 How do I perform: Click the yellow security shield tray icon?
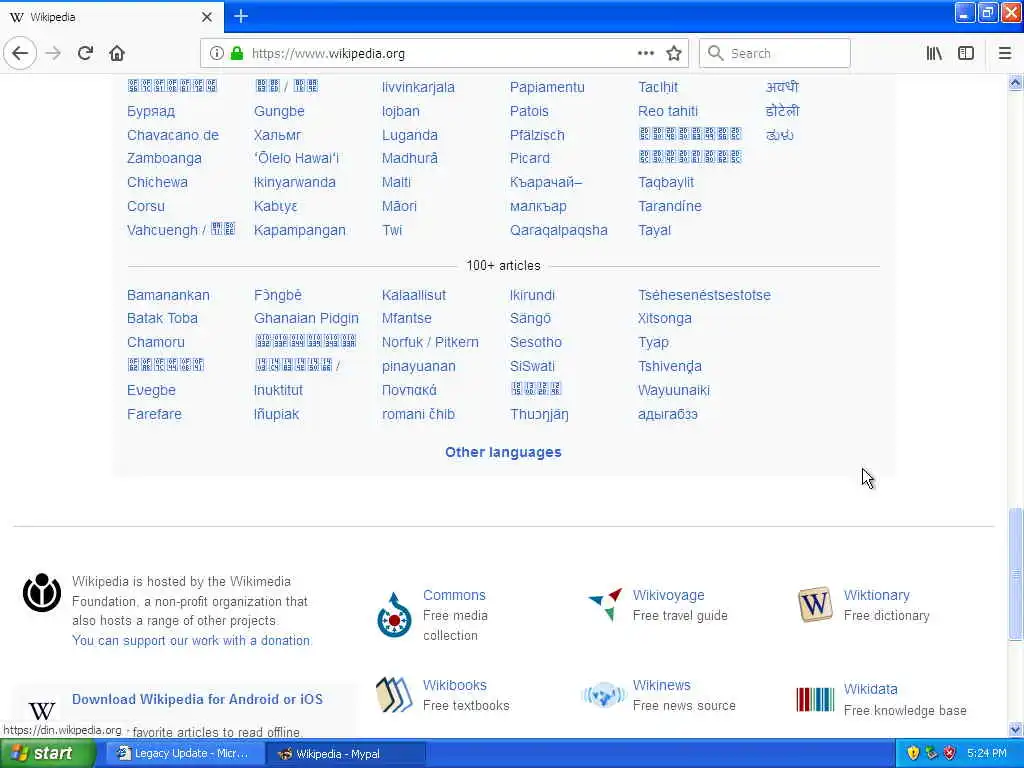[913, 753]
